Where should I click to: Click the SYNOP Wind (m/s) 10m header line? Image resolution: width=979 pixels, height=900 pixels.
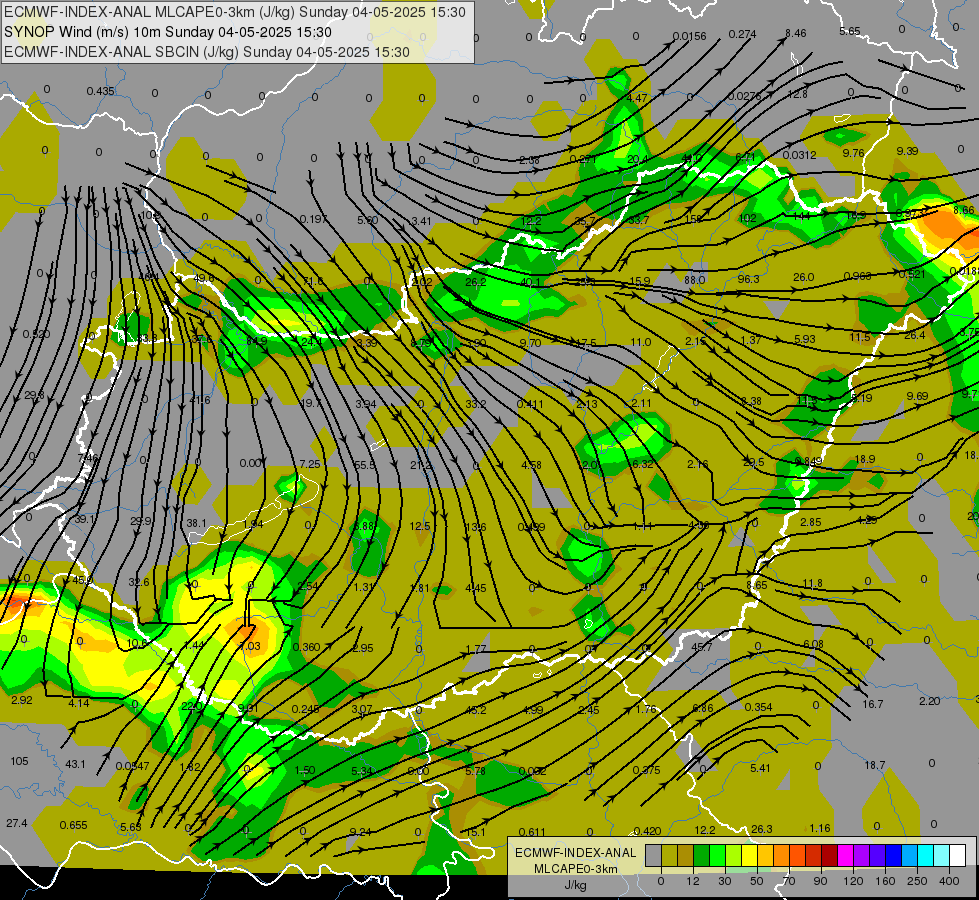(167, 32)
